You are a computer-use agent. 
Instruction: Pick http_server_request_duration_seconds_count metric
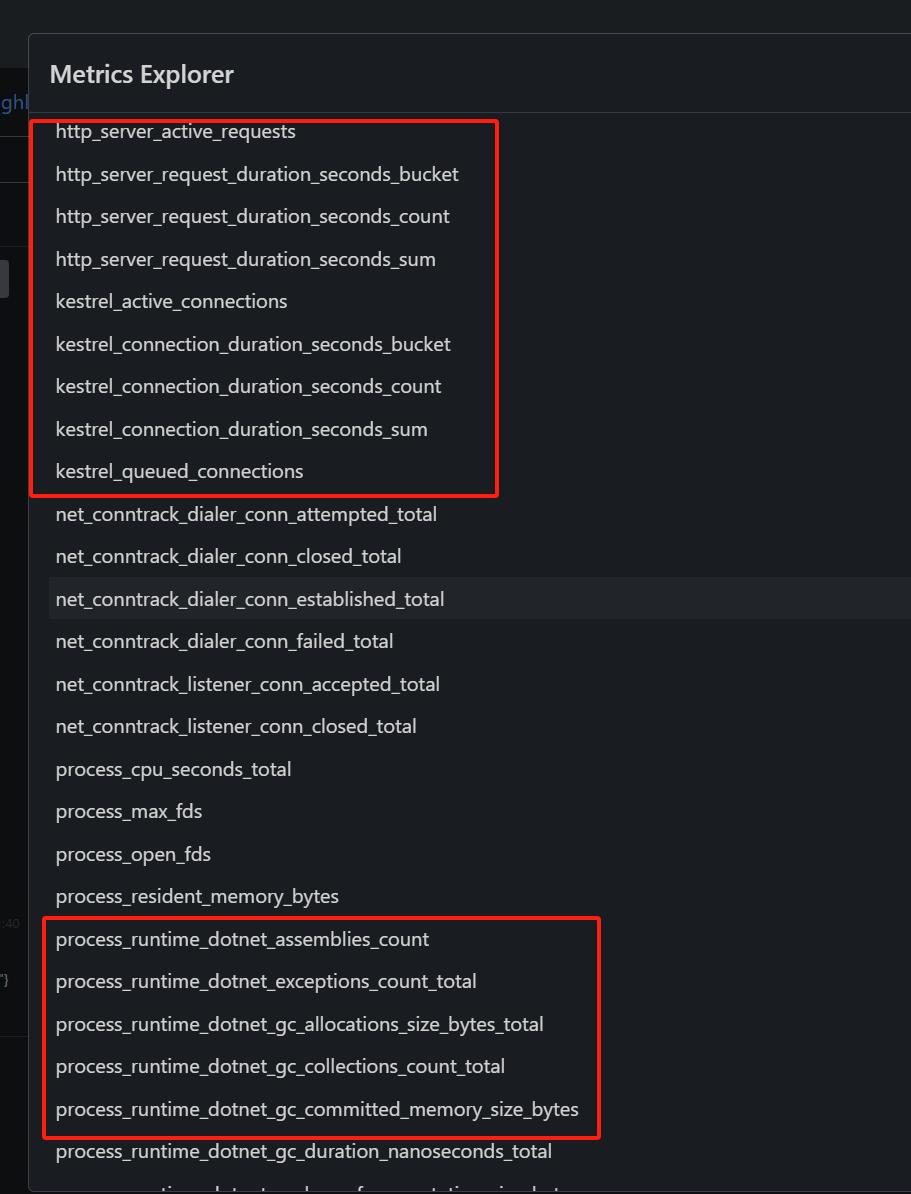pyautogui.click(x=252, y=217)
